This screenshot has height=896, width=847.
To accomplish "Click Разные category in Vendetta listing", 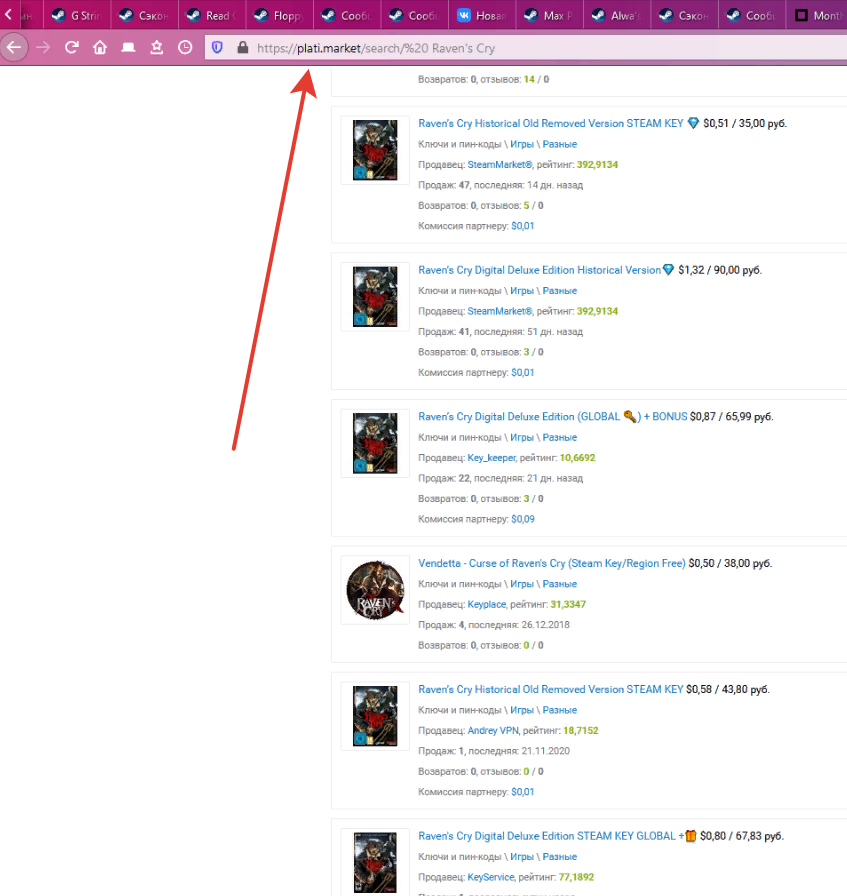I will tap(560, 583).
